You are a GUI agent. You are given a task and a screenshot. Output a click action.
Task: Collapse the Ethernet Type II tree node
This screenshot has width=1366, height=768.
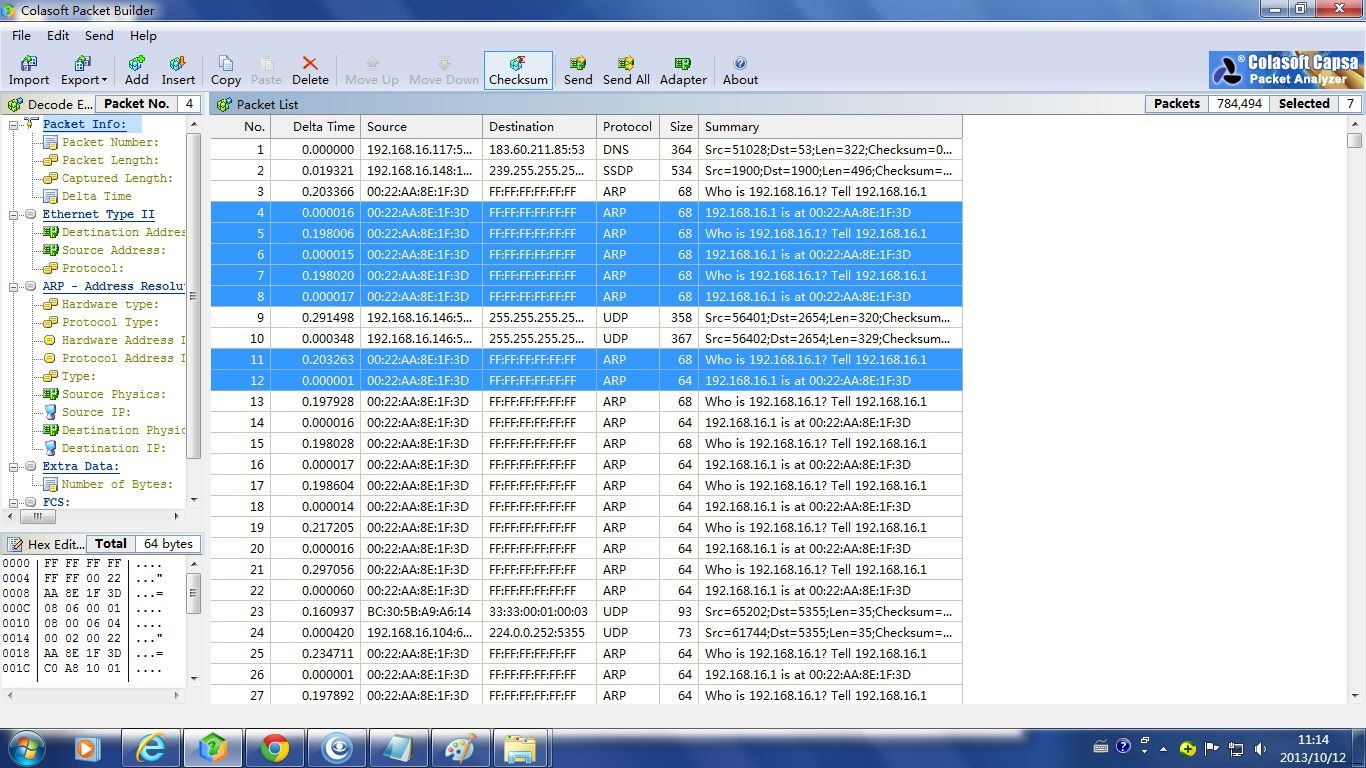tap(16, 215)
